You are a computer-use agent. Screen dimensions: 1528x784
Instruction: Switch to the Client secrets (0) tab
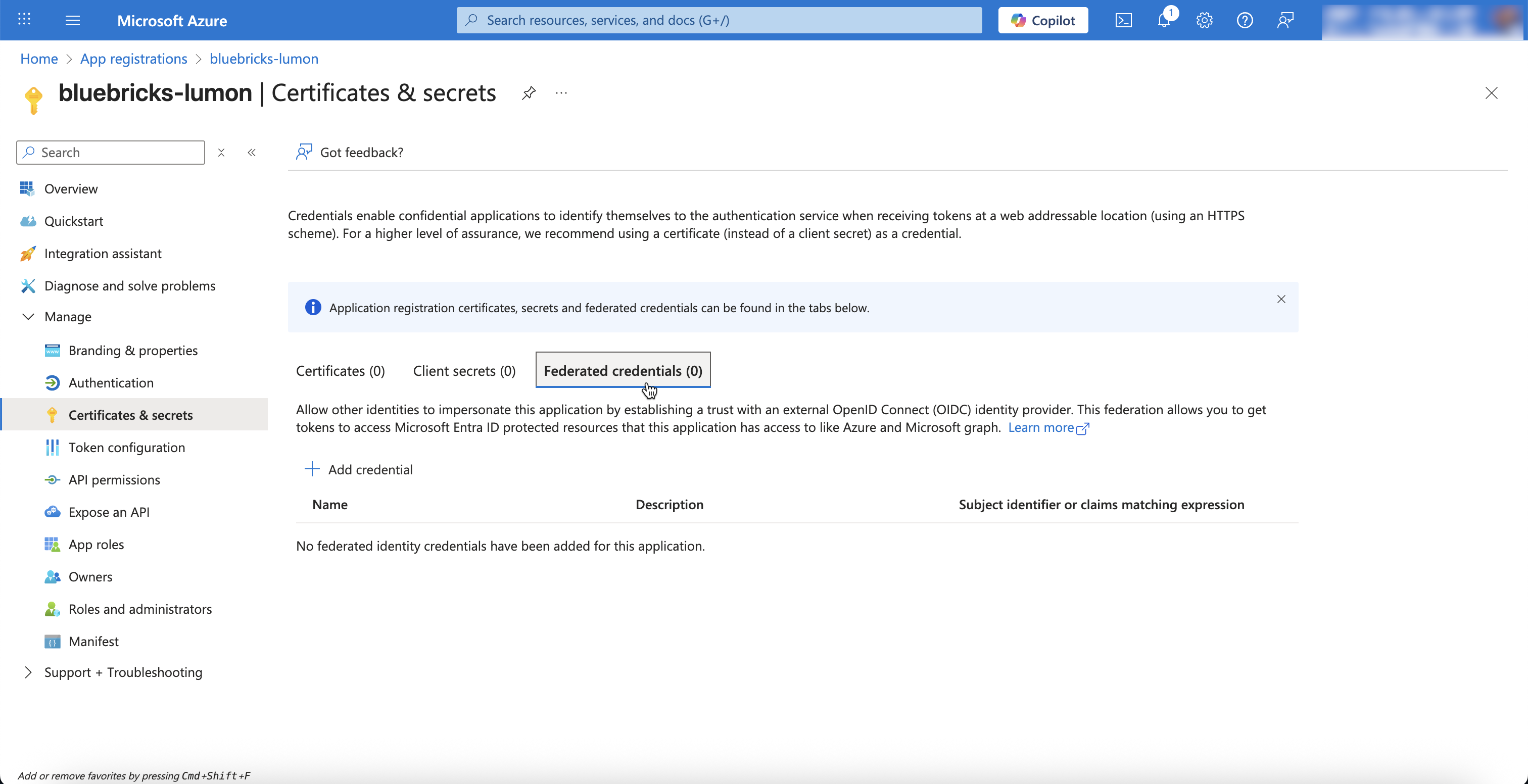[x=464, y=371]
